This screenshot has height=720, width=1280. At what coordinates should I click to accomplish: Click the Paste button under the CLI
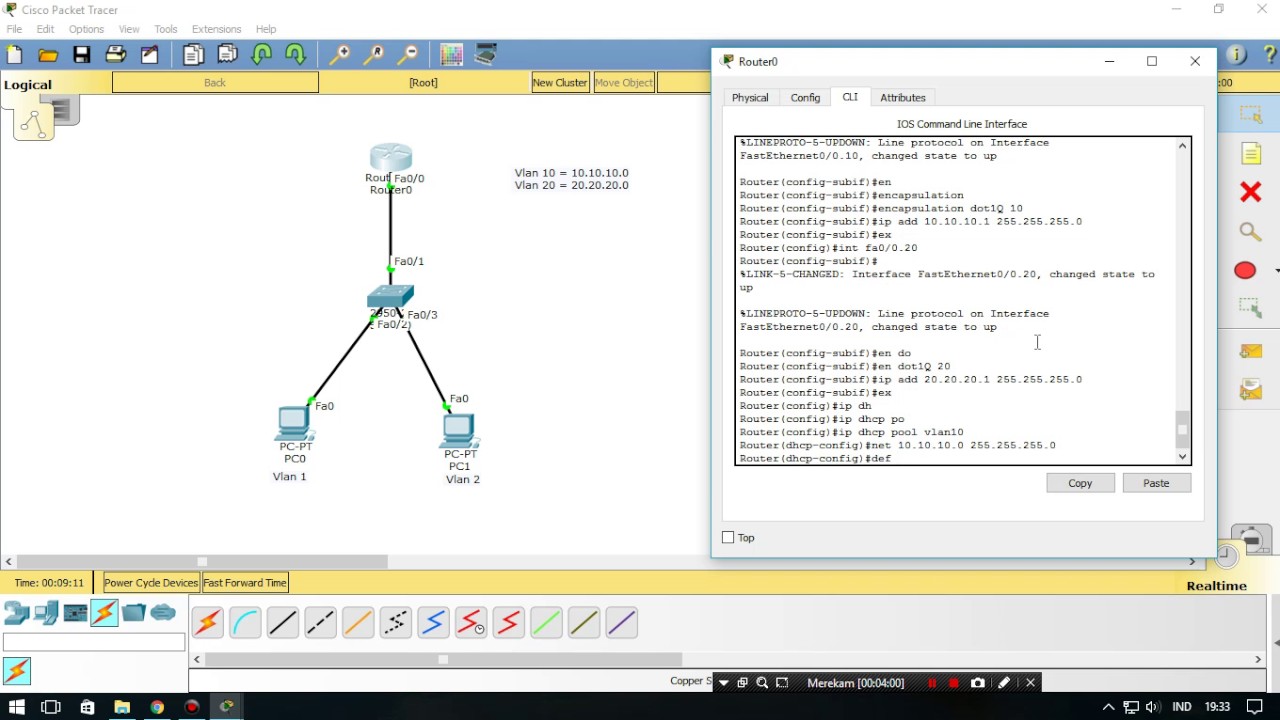pos(1156,483)
